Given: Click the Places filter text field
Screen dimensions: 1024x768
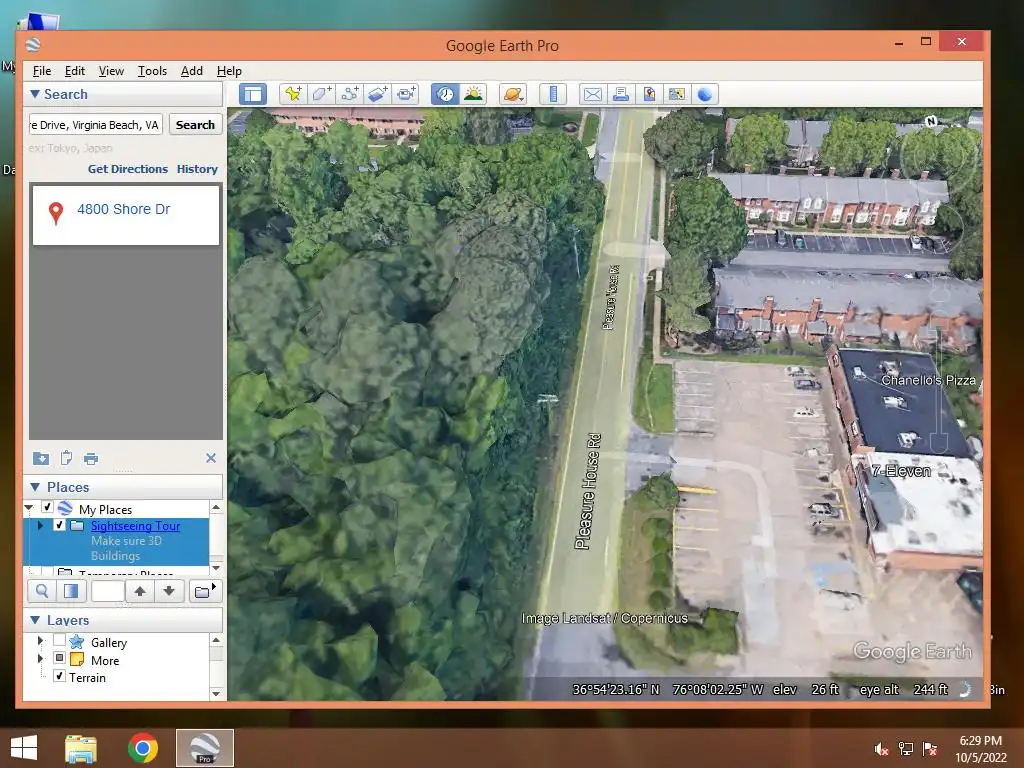Looking at the screenshot, I should (x=108, y=591).
